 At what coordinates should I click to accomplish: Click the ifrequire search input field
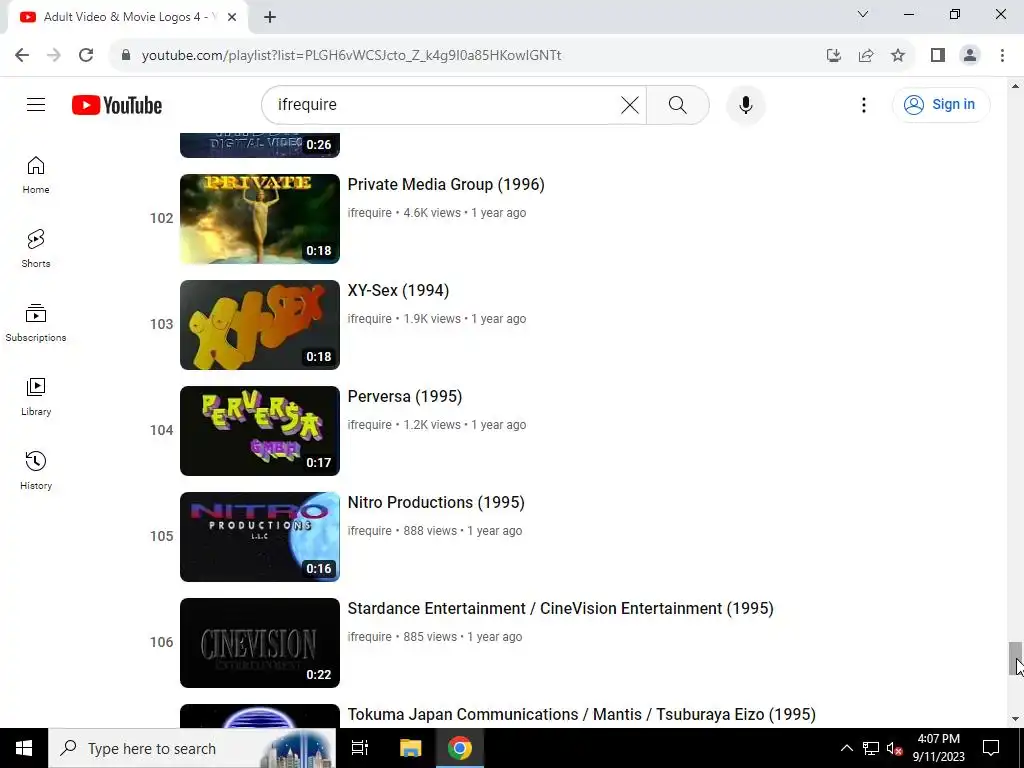pos(444,104)
